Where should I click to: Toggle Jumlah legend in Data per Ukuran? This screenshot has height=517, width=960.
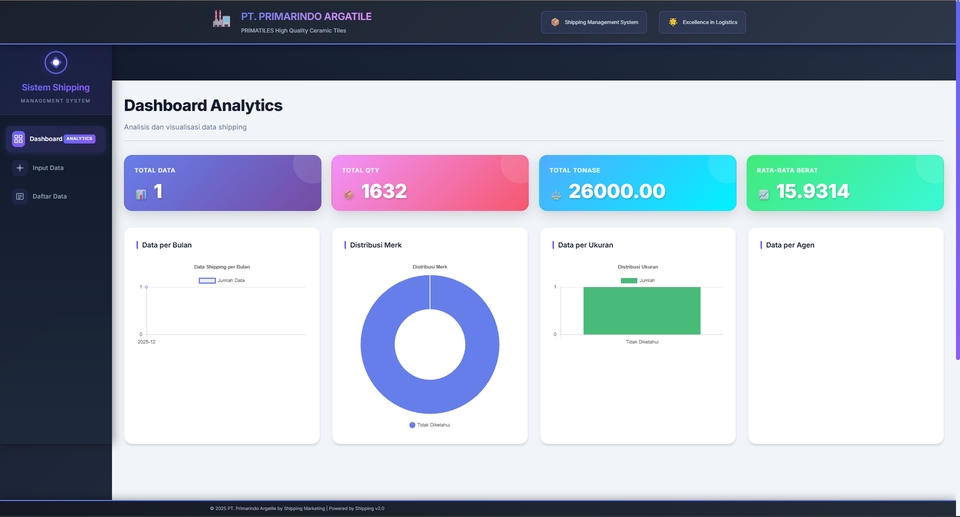637,281
